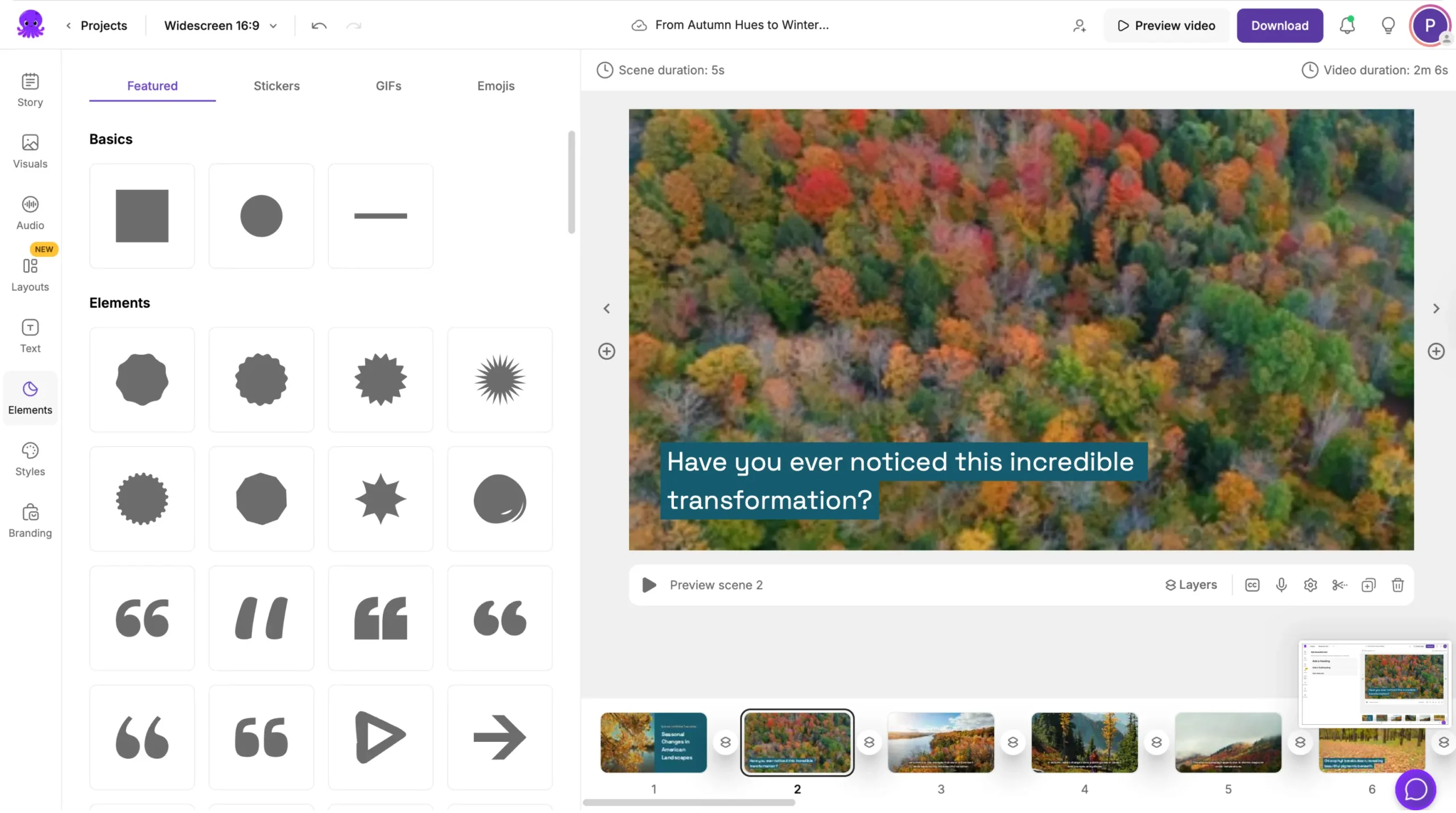The width and height of the screenshot is (1456, 813).
Task: Open the Audio panel
Action: (x=30, y=213)
